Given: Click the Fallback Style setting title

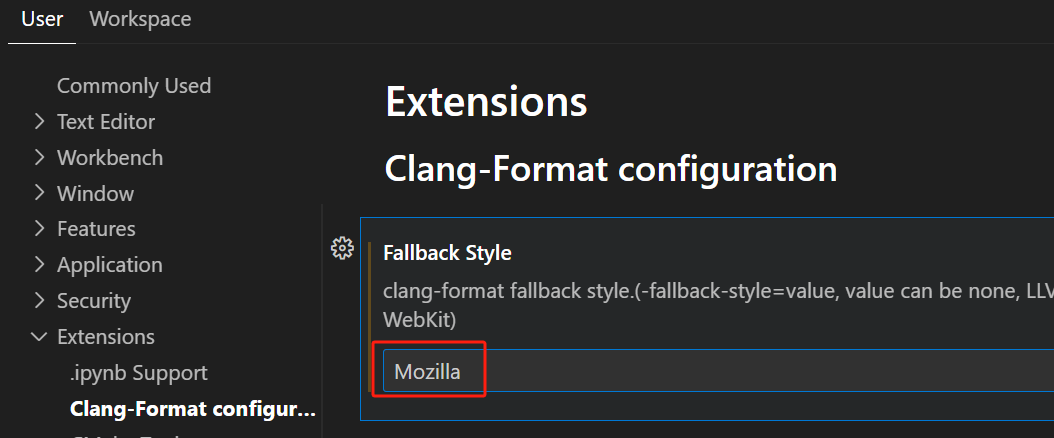Looking at the screenshot, I should [447, 253].
